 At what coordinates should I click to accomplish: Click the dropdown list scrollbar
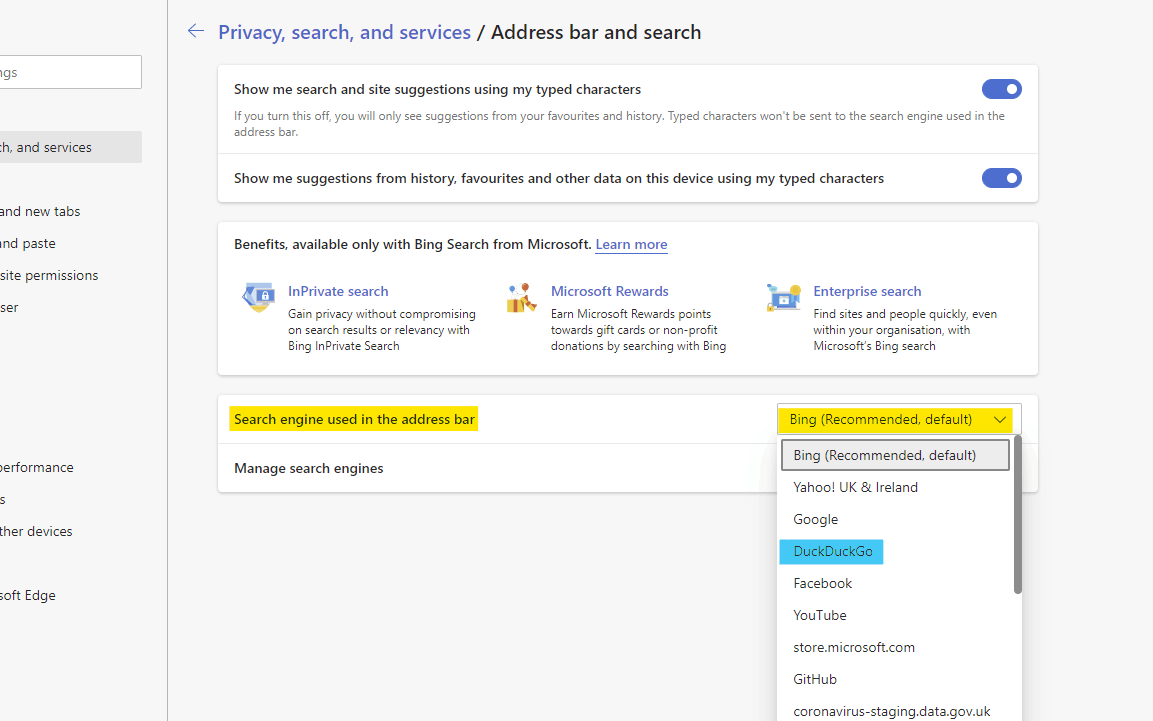pyautogui.click(x=1018, y=514)
